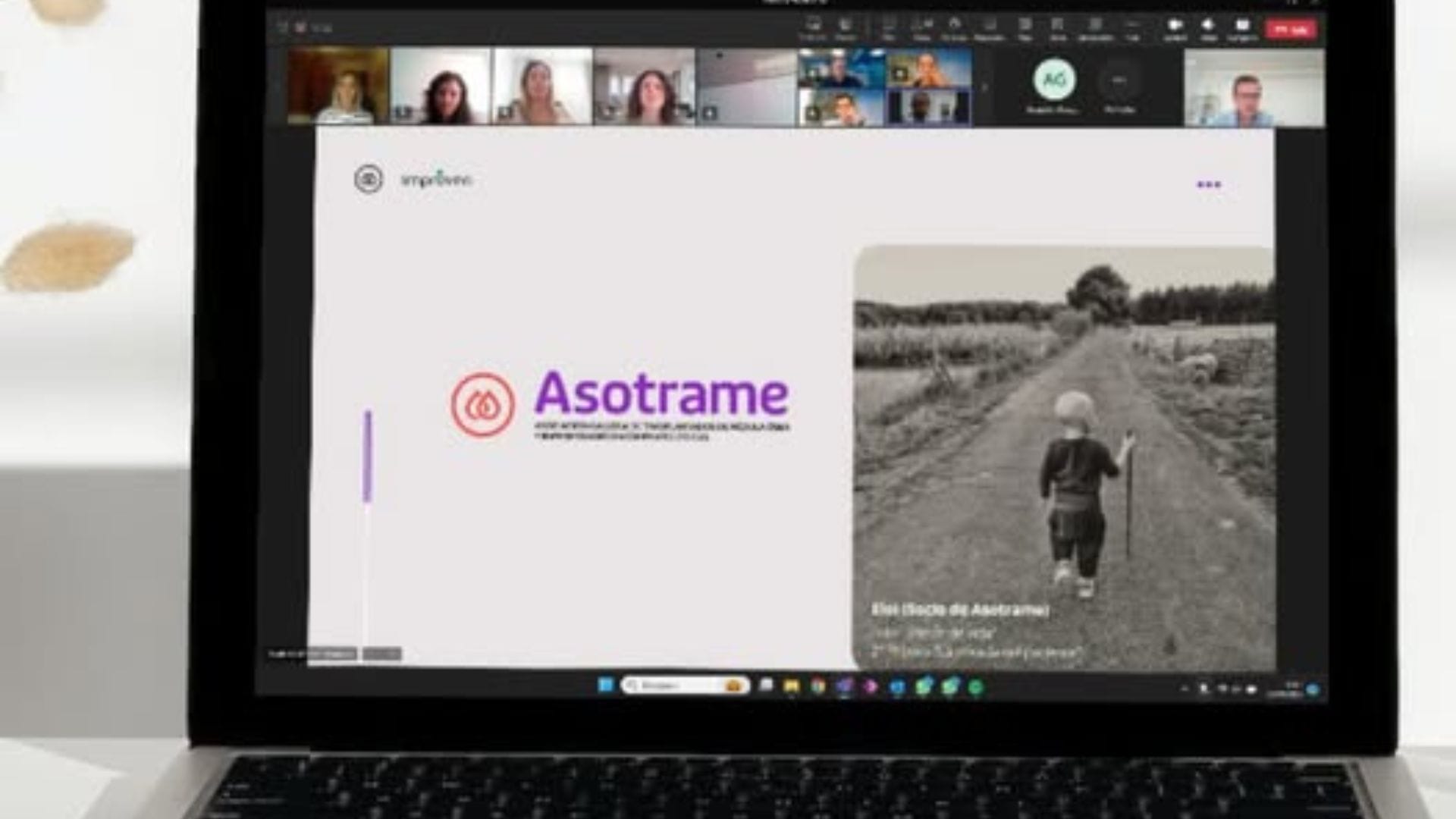Select the AG participant avatar
Image resolution: width=1456 pixels, height=819 pixels.
pos(1053,80)
